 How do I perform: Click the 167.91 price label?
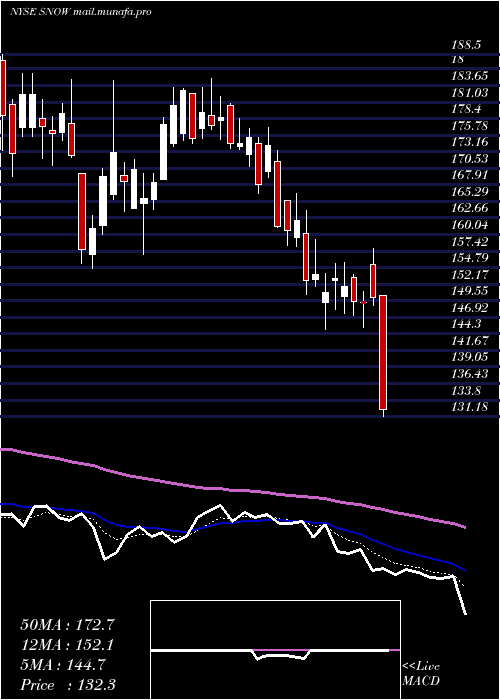click(470, 175)
